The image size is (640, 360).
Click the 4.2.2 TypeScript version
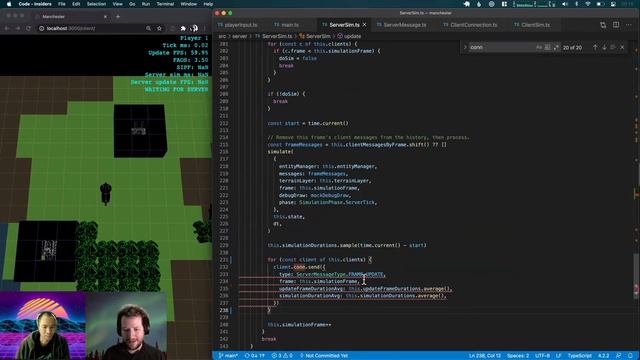(x=603, y=356)
